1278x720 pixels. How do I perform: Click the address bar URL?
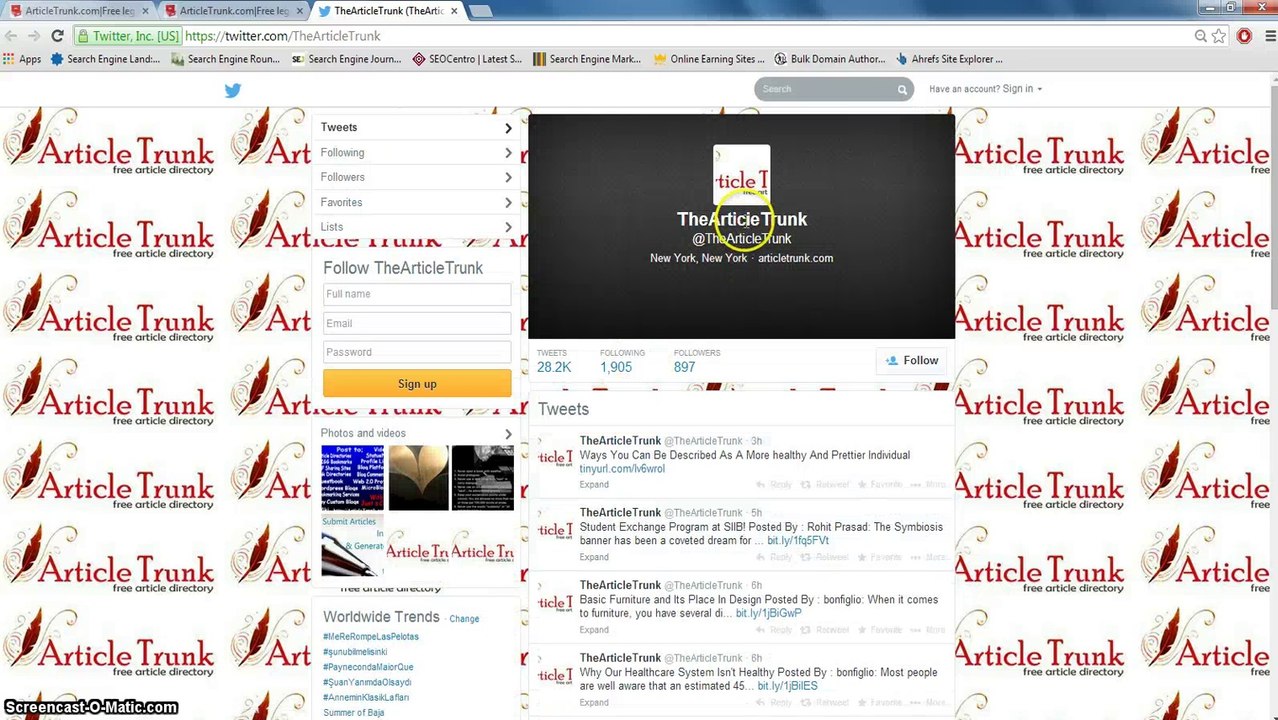(283, 36)
